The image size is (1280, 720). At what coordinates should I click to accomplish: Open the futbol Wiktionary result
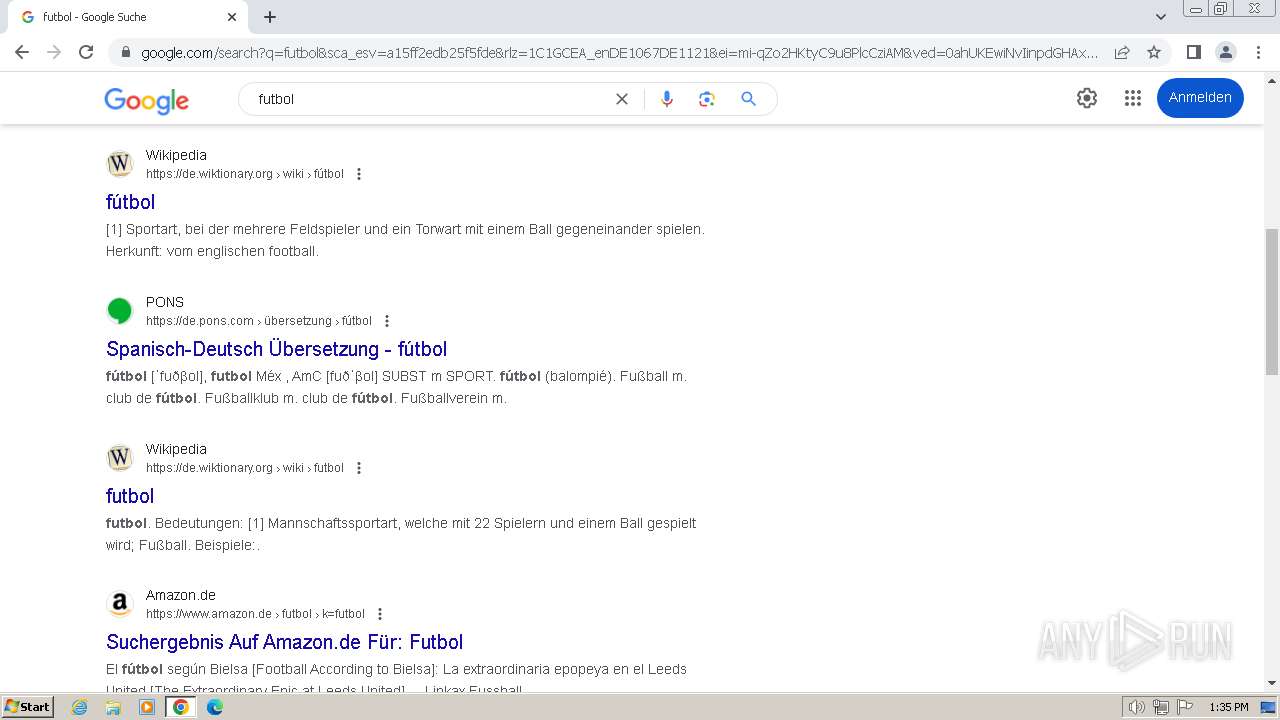coord(130,496)
